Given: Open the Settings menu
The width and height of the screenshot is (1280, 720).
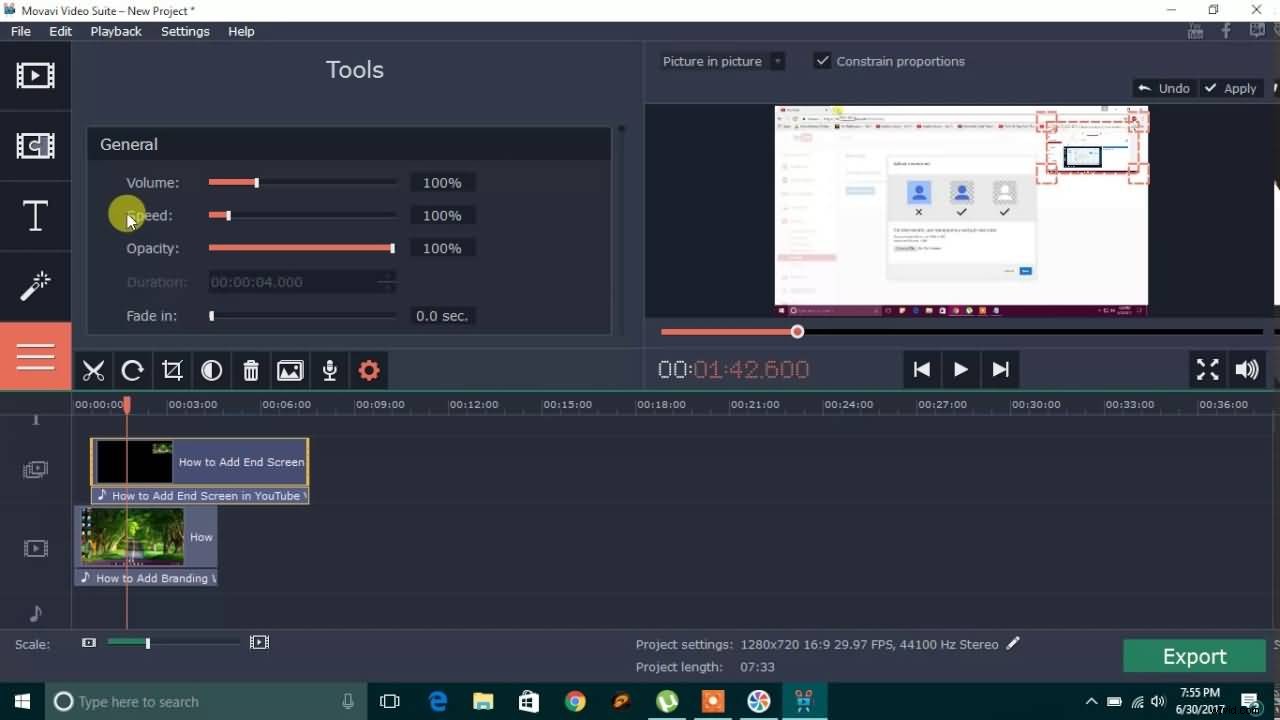Looking at the screenshot, I should pyautogui.click(x=185, y=31).
